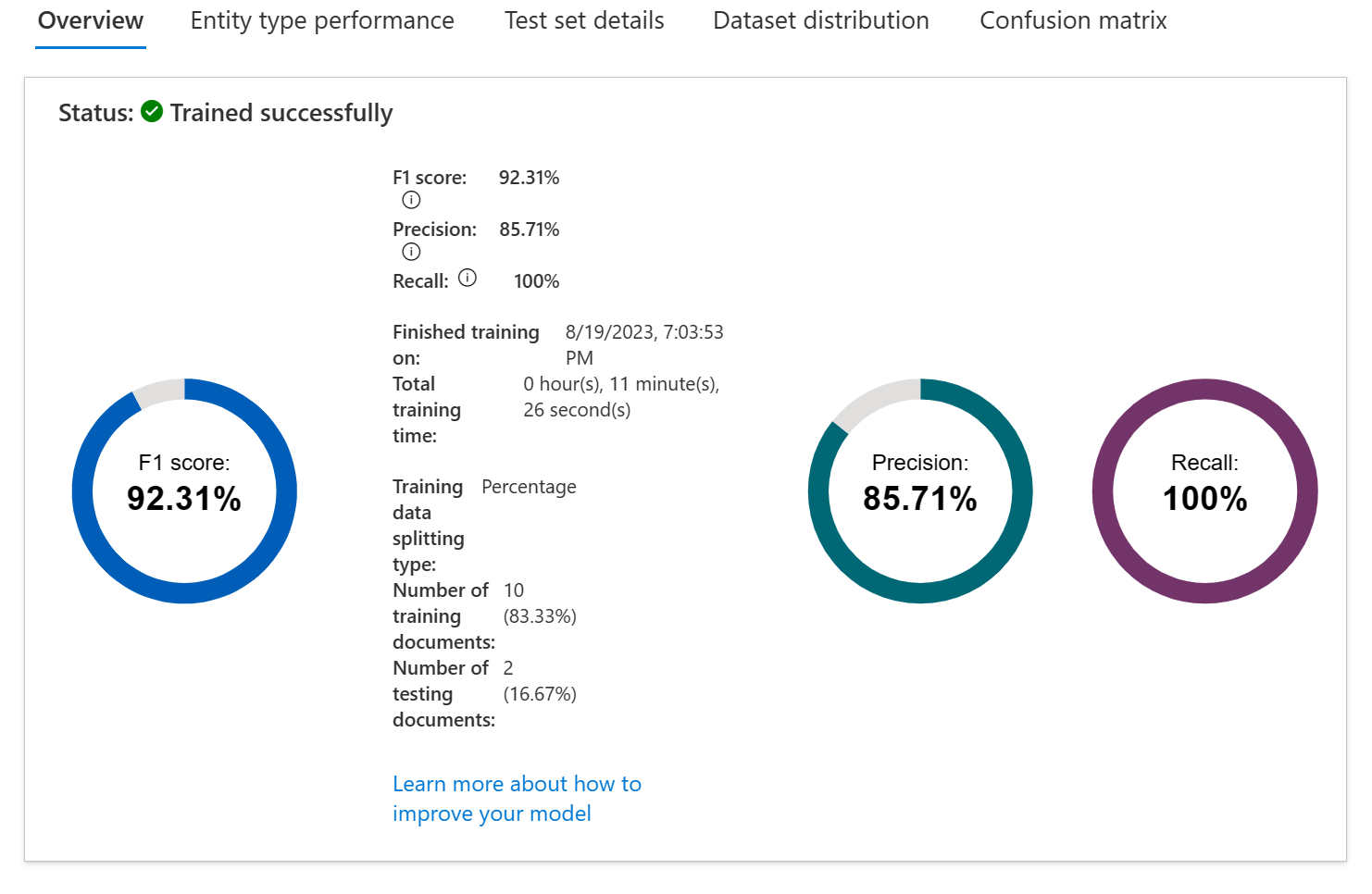Open the Test set details tab
Screen dimensions: 1372x894
pos(584,20)
